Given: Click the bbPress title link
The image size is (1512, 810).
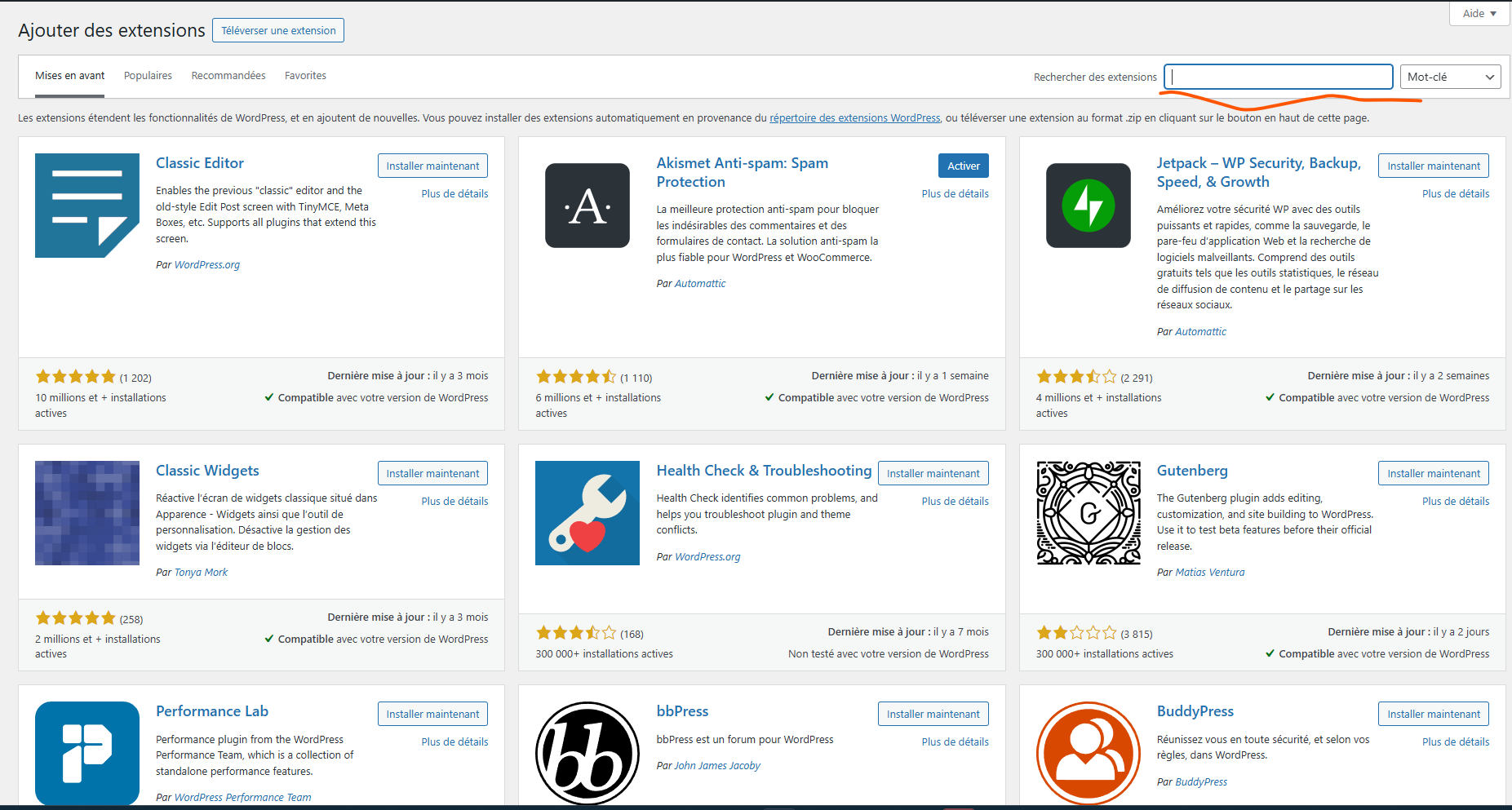Looking at the screenshot, I should [x=682, y=711].
